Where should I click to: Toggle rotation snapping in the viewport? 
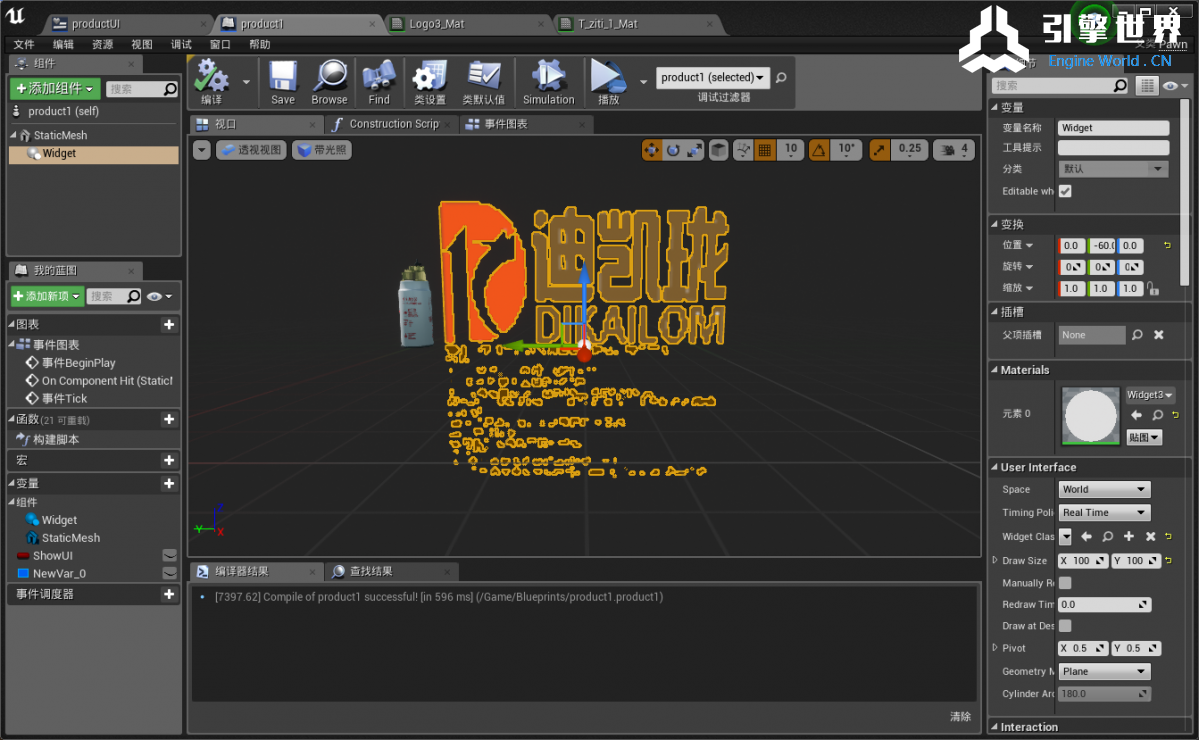[819, 150]
